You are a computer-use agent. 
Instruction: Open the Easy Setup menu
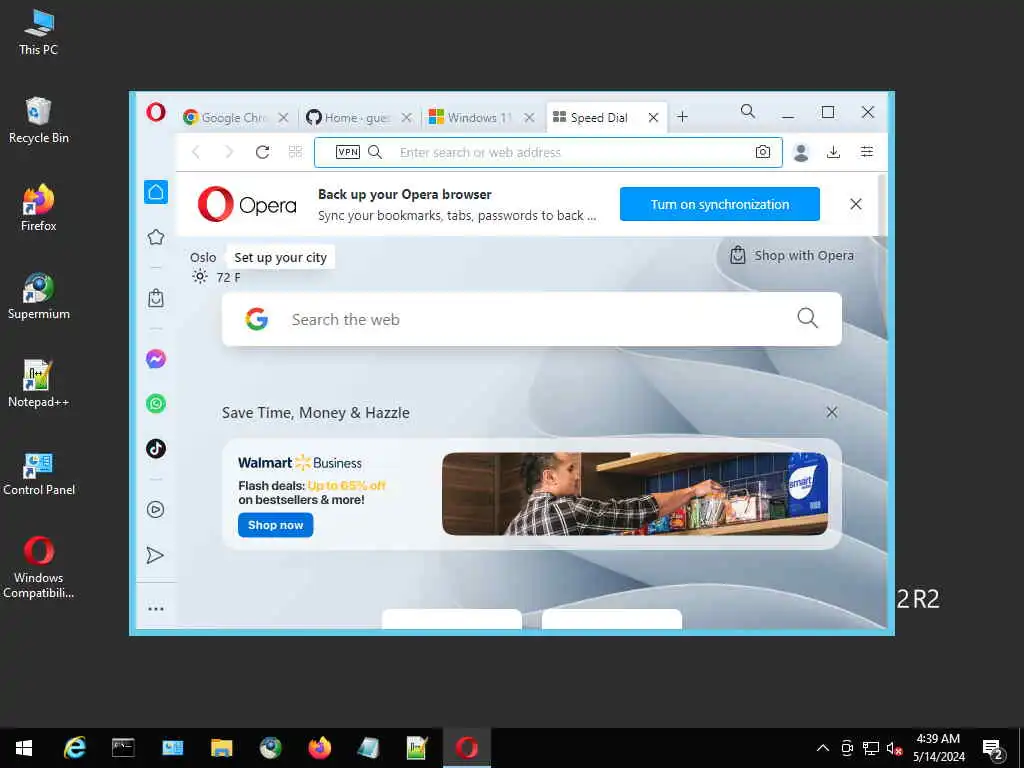(867, 152)
